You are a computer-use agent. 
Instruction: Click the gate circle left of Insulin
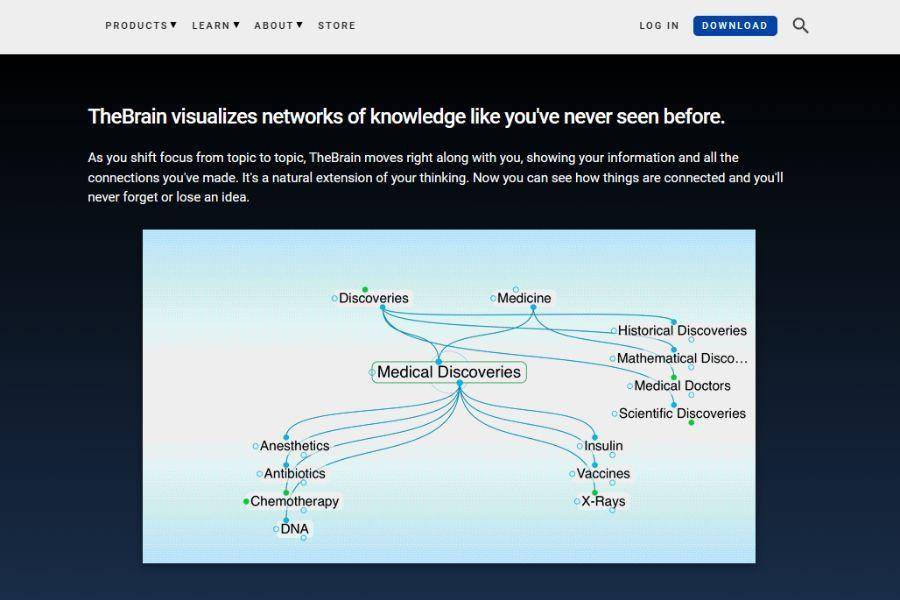580,446
